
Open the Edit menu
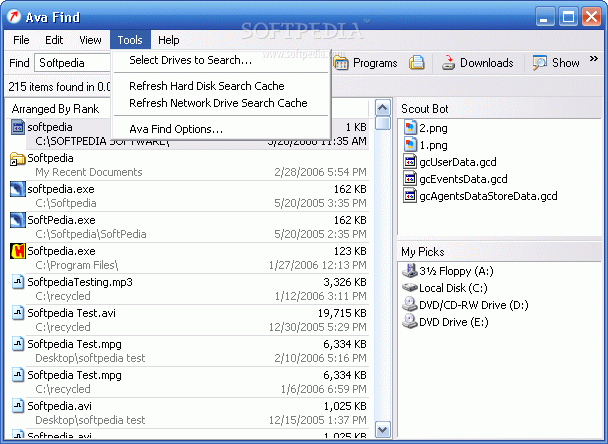[54, 40]
